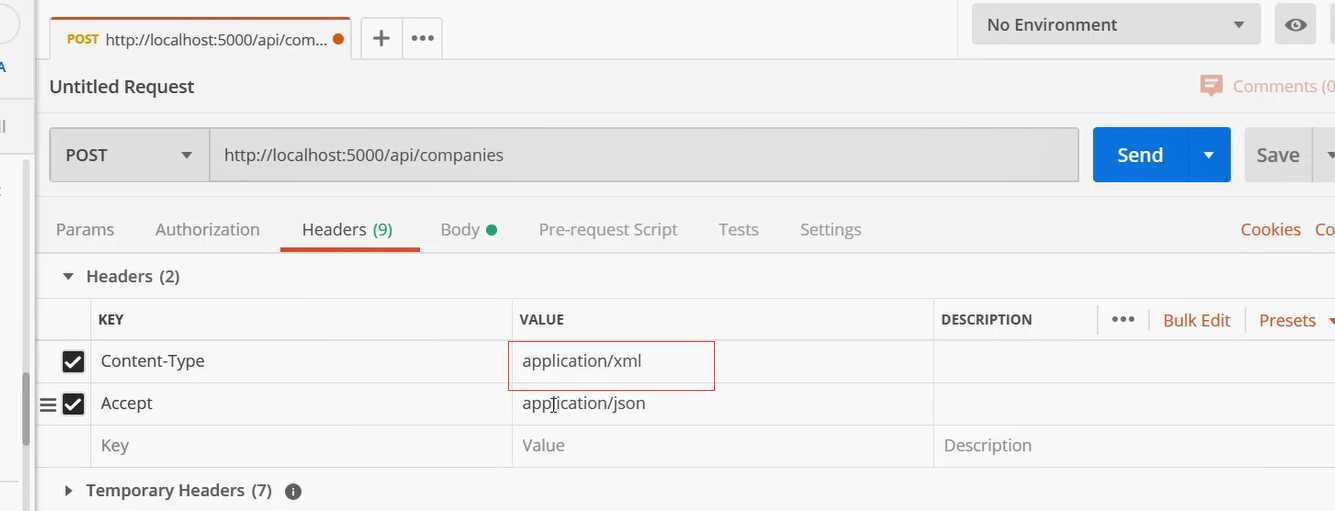
Task: Click the Accept row drag handle icon
Action: (47, 405)
